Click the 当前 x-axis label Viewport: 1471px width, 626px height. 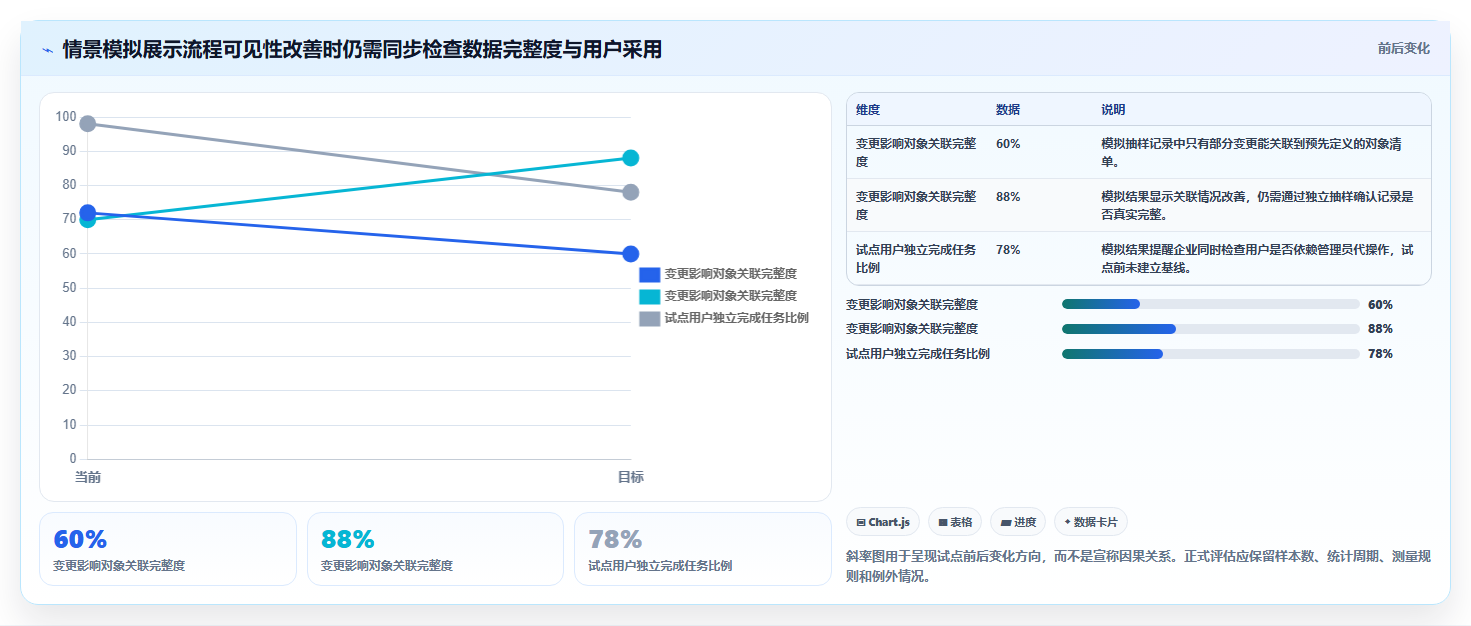pyautogui.click(x=88, y=478)
